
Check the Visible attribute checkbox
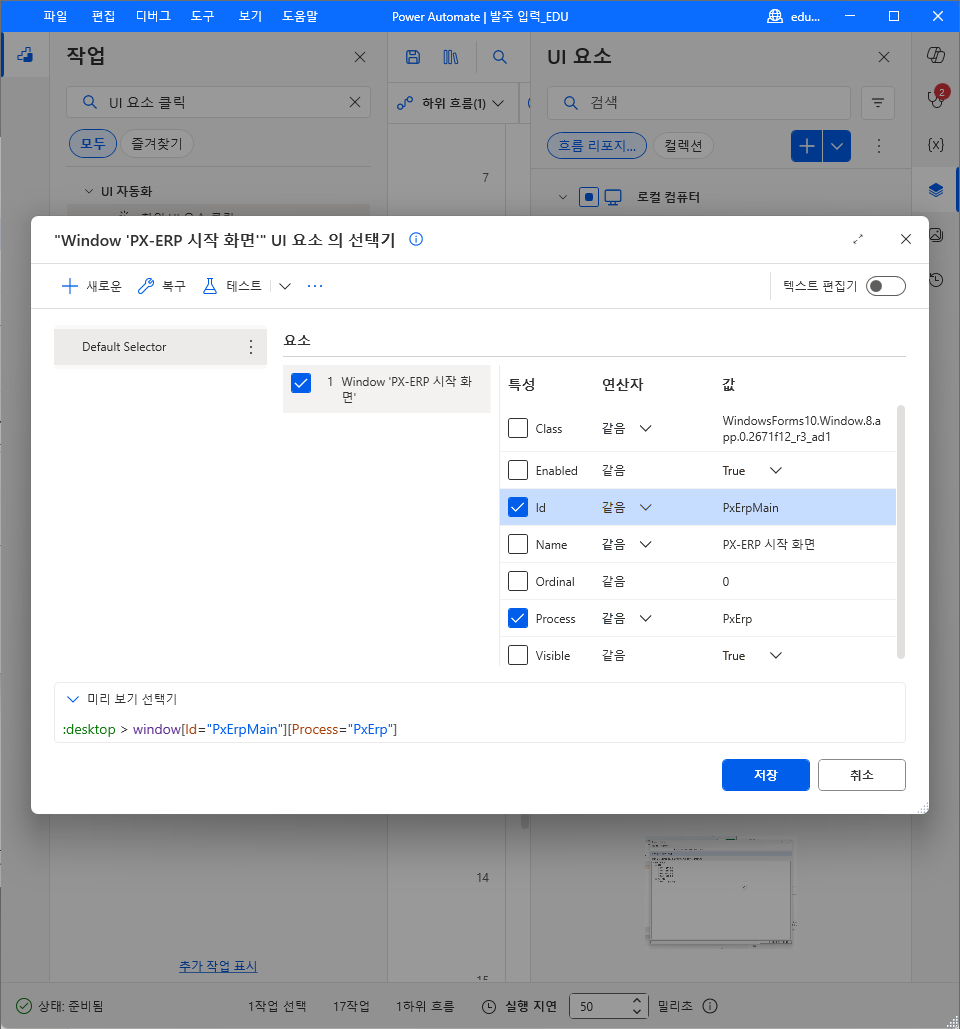(x=518, y=655)
